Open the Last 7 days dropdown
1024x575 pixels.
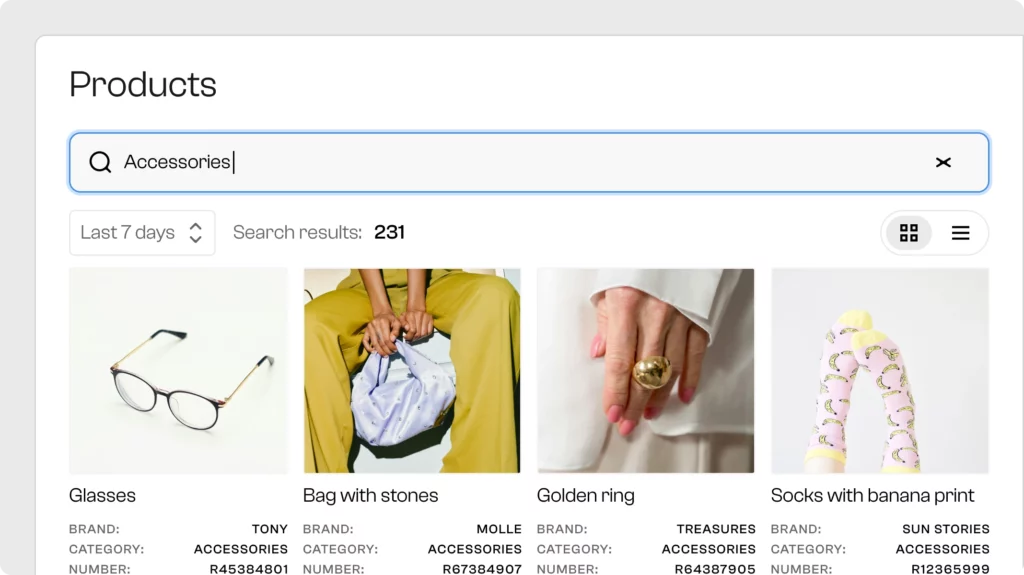(142, 233)
